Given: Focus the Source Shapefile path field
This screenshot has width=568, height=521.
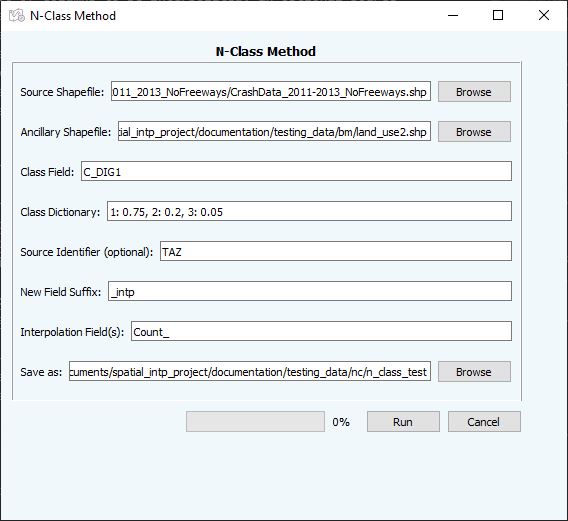Looking at the screenshot, I should 271,91.
